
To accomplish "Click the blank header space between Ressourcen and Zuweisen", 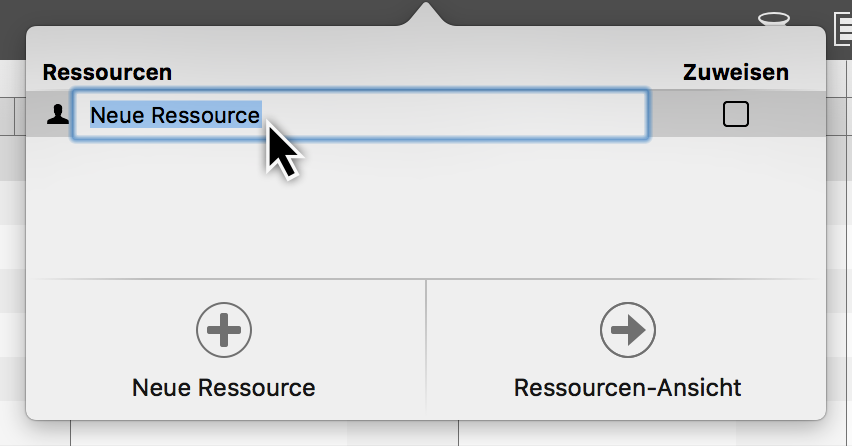I will click(x=420, y=72).
